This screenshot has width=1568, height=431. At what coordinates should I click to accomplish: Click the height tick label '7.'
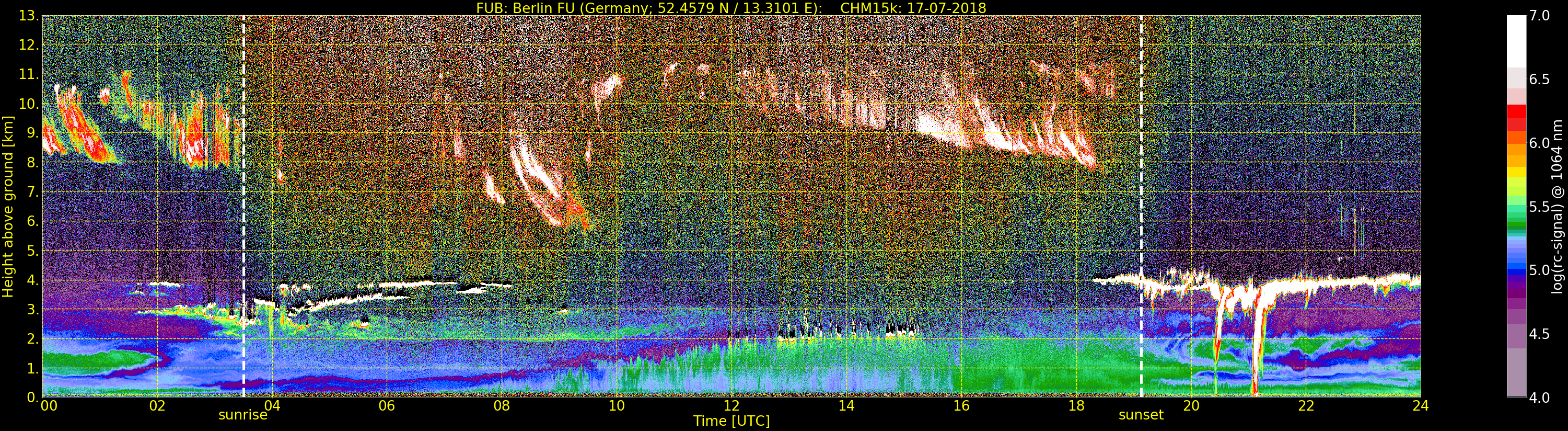coord(33,192)
